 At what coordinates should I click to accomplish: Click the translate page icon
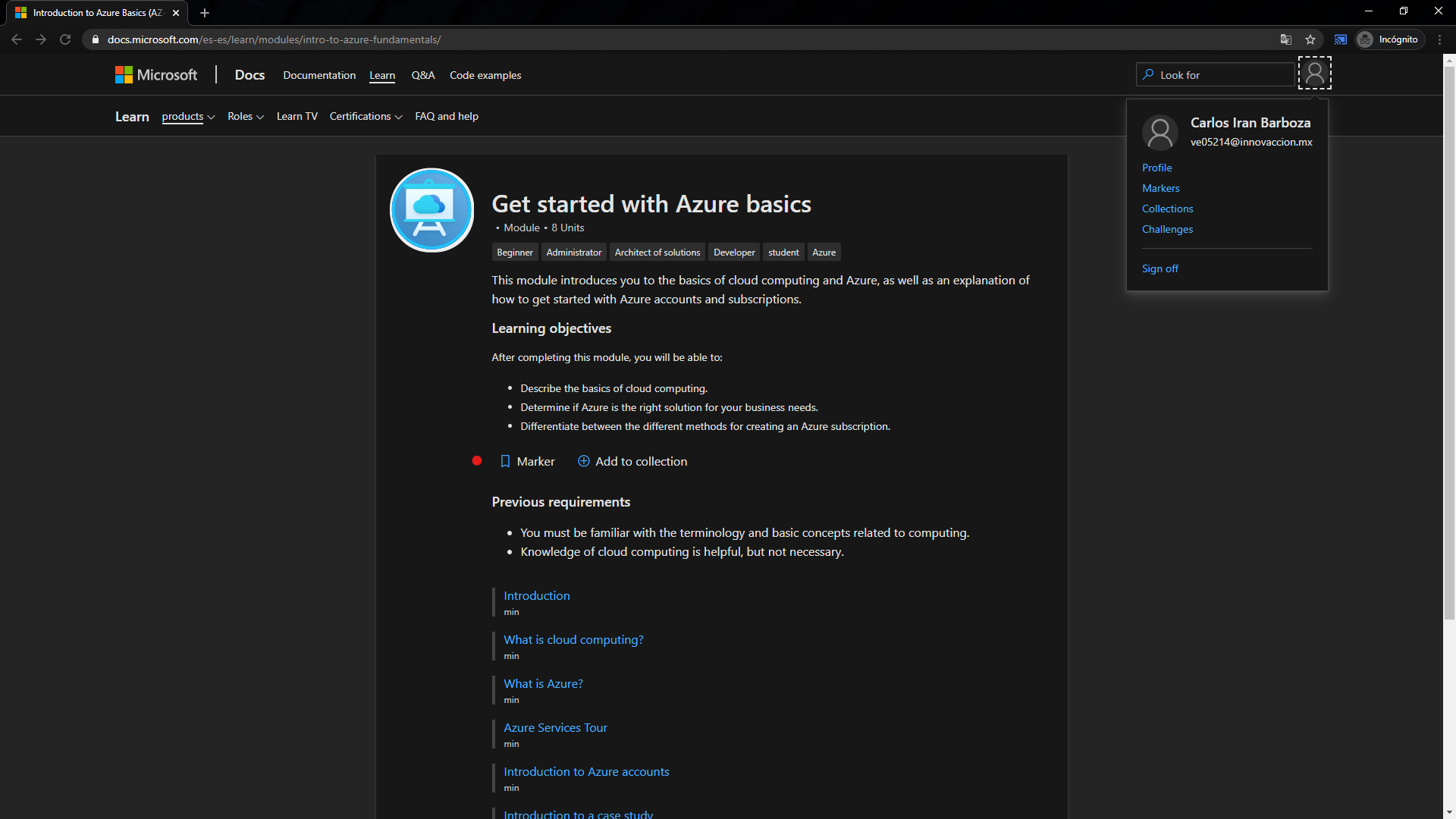point(1285,39)
